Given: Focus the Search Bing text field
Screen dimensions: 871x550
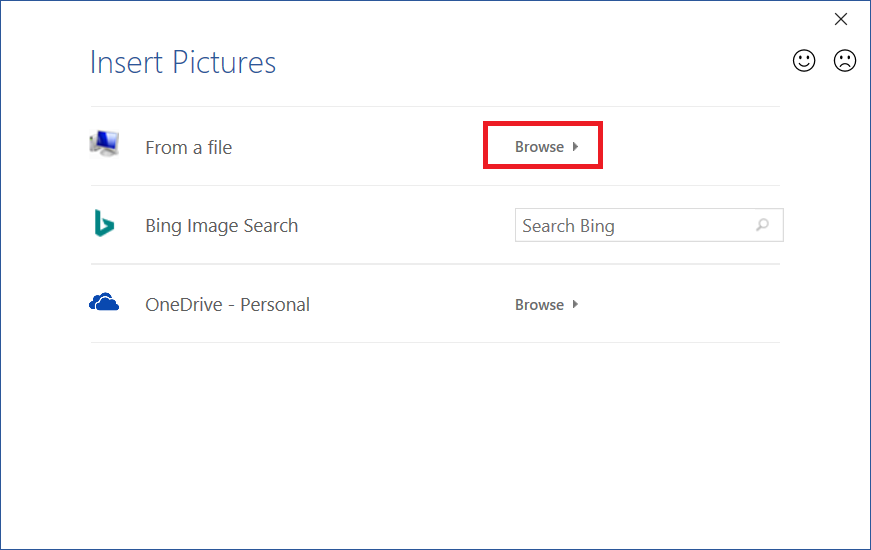Looking at the screenshot, I should click(x=635, y=226).
